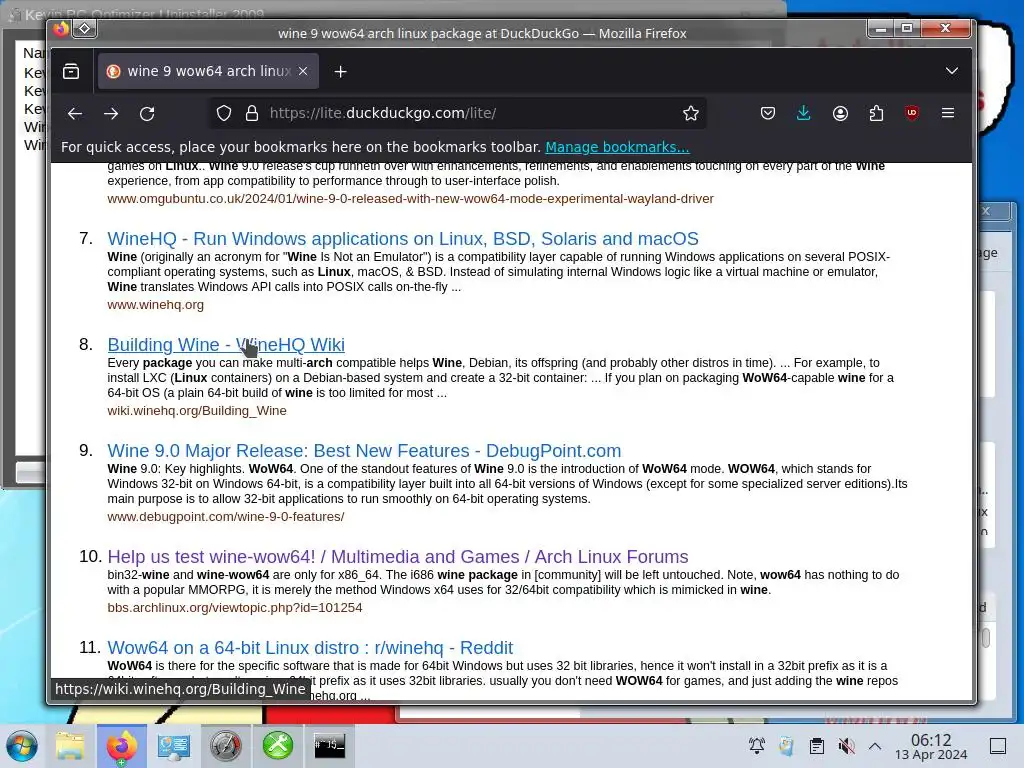Reload the DuckDuckGo results page
Image resolution: width=1024 pixels, height=768 pixels.
pos(148,114)
